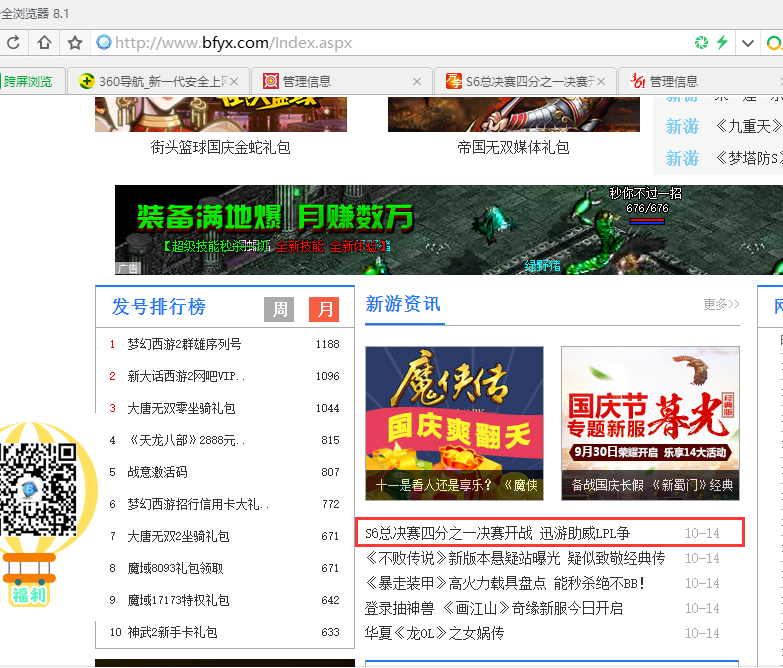Switch to the S6总决赛 tab
This screenshot has height=668, width=783.
[524, 81]
